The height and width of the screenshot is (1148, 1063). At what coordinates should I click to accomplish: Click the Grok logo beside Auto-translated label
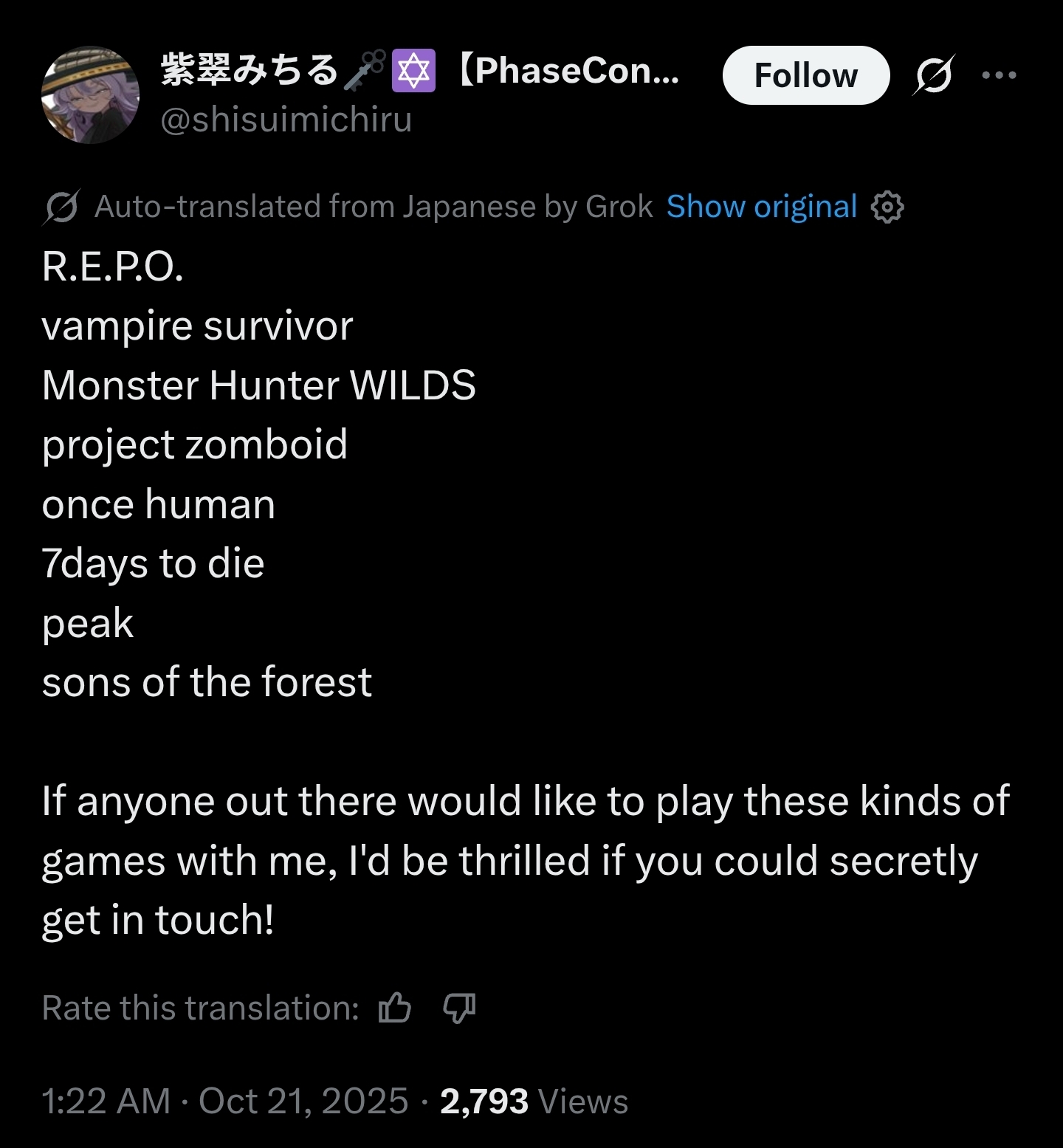pyautogui.click(x=61, y=207)
